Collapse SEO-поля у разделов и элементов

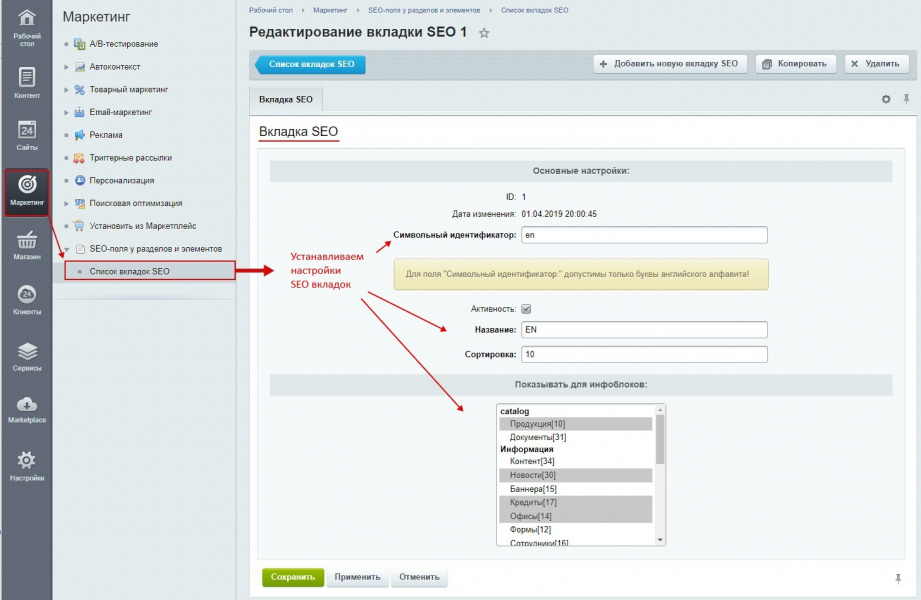click(66, 248)
